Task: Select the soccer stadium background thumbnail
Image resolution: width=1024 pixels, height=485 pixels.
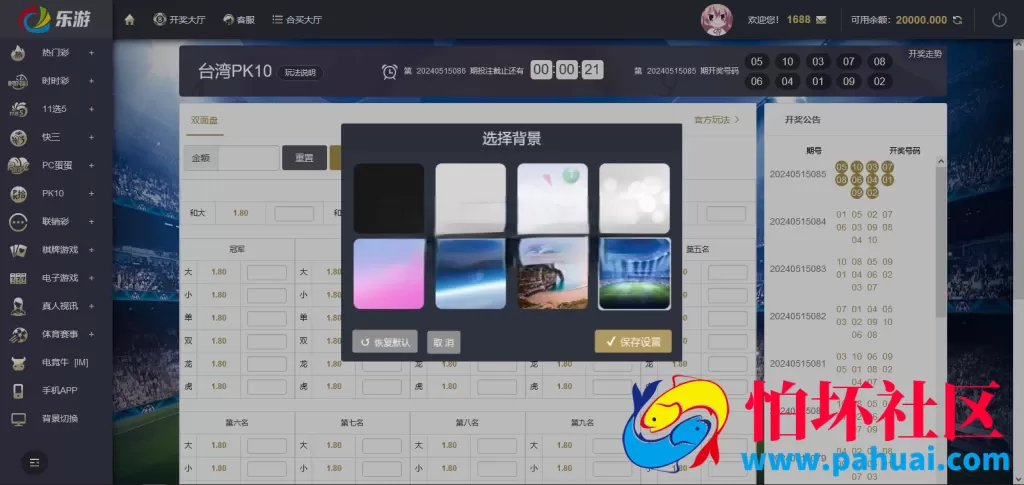Action: [635, 274]
